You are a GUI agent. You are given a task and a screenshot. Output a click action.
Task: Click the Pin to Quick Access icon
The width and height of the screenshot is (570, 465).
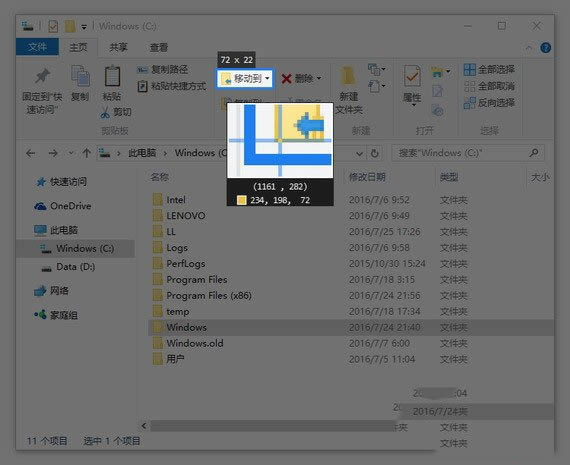(x=42, y=76)
